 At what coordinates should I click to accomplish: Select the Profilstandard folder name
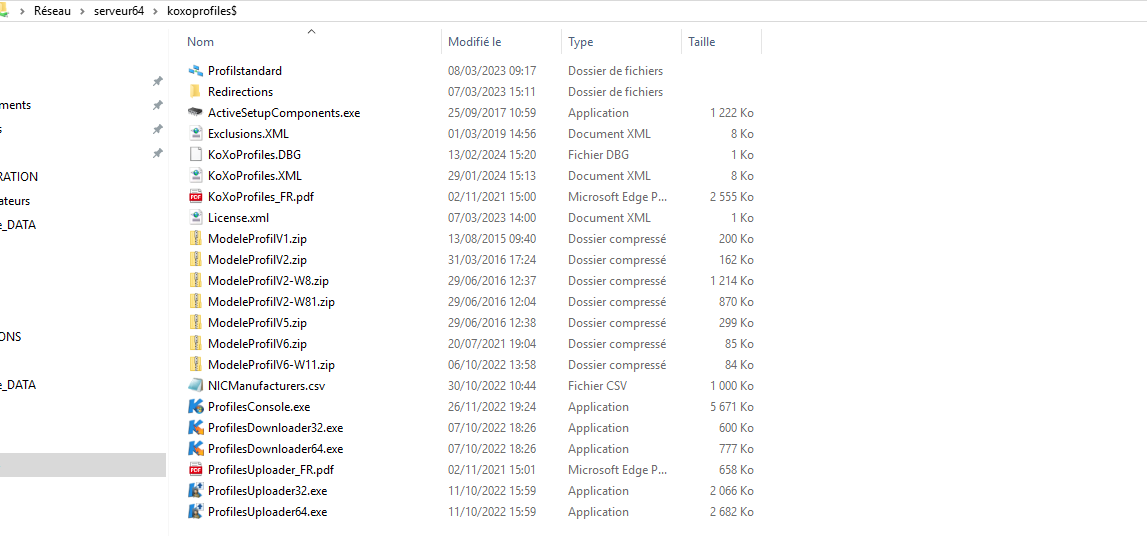point(245,71)
